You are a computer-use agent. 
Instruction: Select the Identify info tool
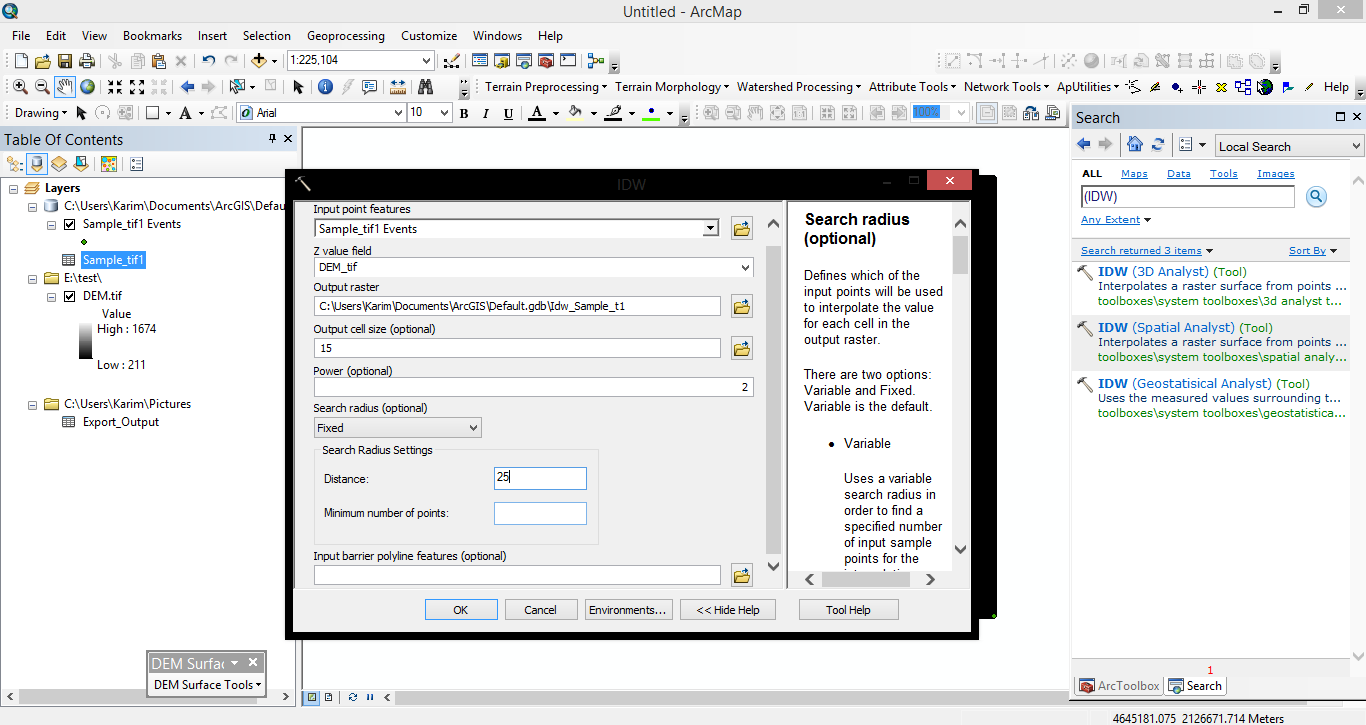click(x=325, y=87)
